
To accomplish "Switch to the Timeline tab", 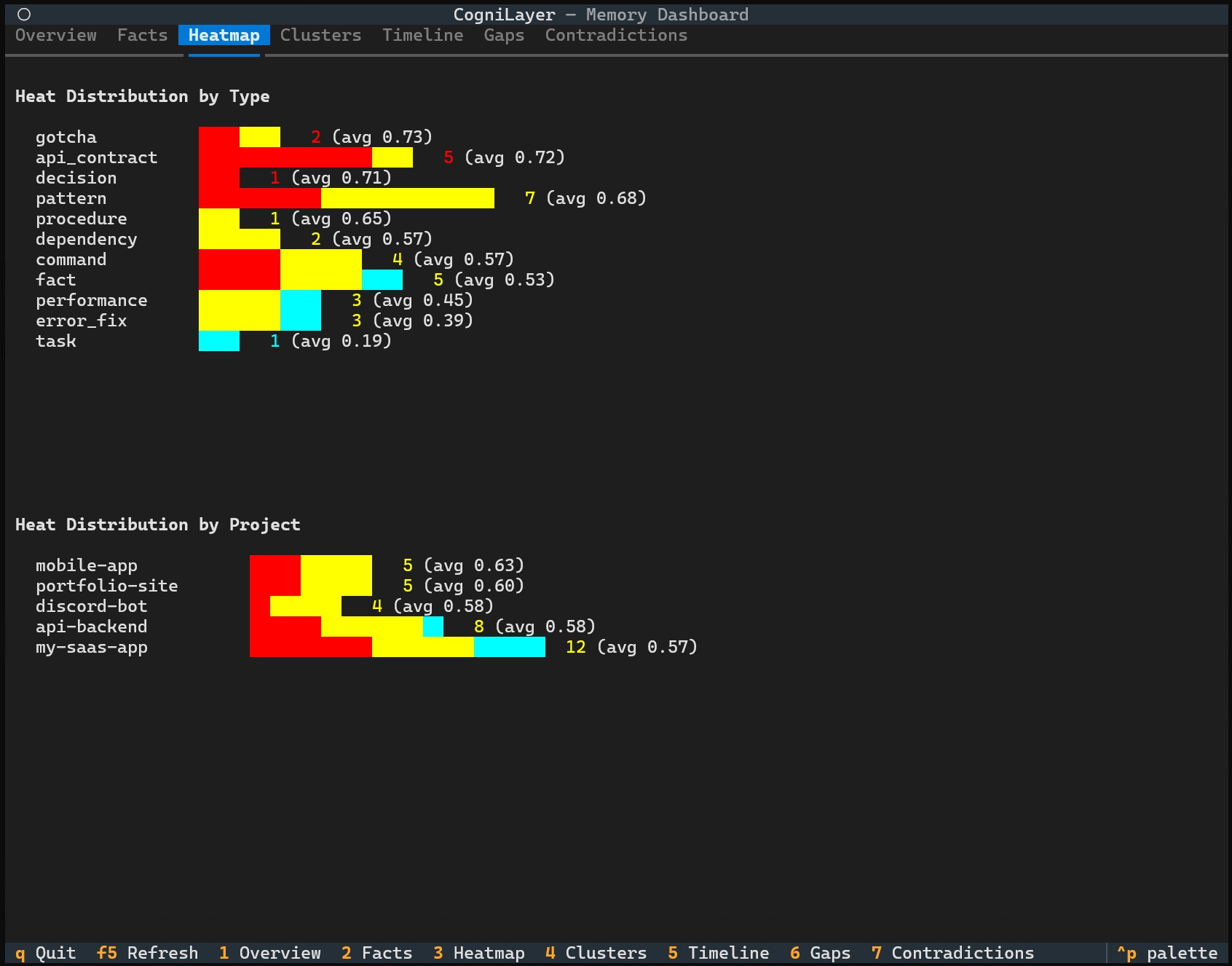I will pyautogui.click(x=422, y=35).
